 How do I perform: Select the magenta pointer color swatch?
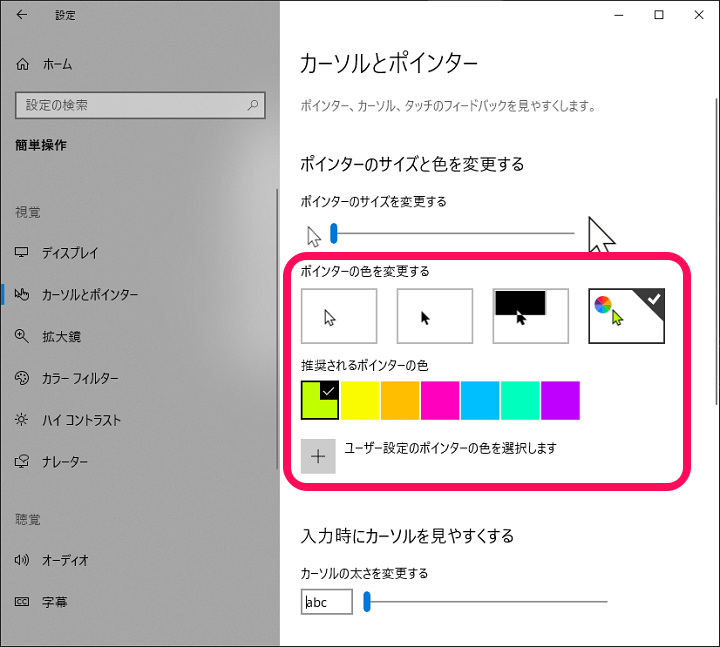440,400
